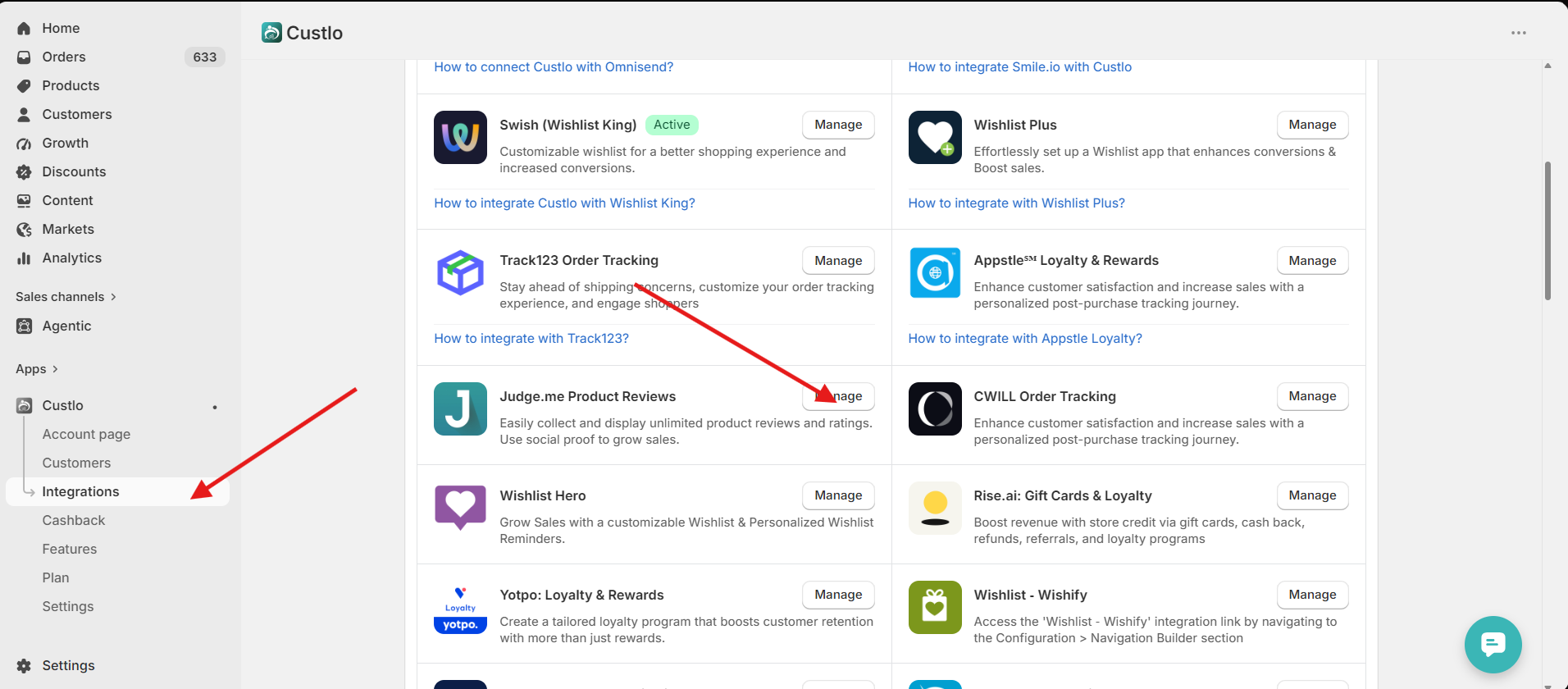The image size is (1568, 689).
Task: Click the Wishlist - Wishify gift logo
Action: pyautogui.click(x=935, y=608)
